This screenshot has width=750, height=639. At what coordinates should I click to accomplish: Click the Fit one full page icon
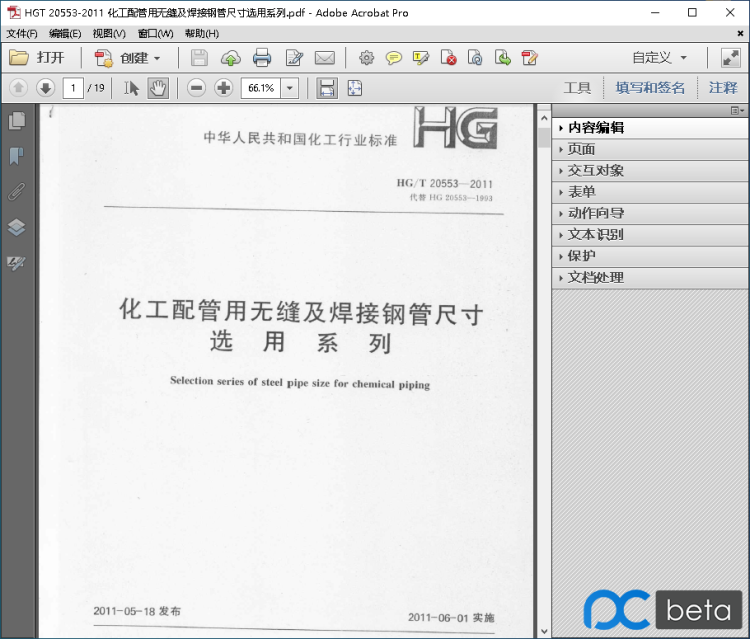(354, 88)
